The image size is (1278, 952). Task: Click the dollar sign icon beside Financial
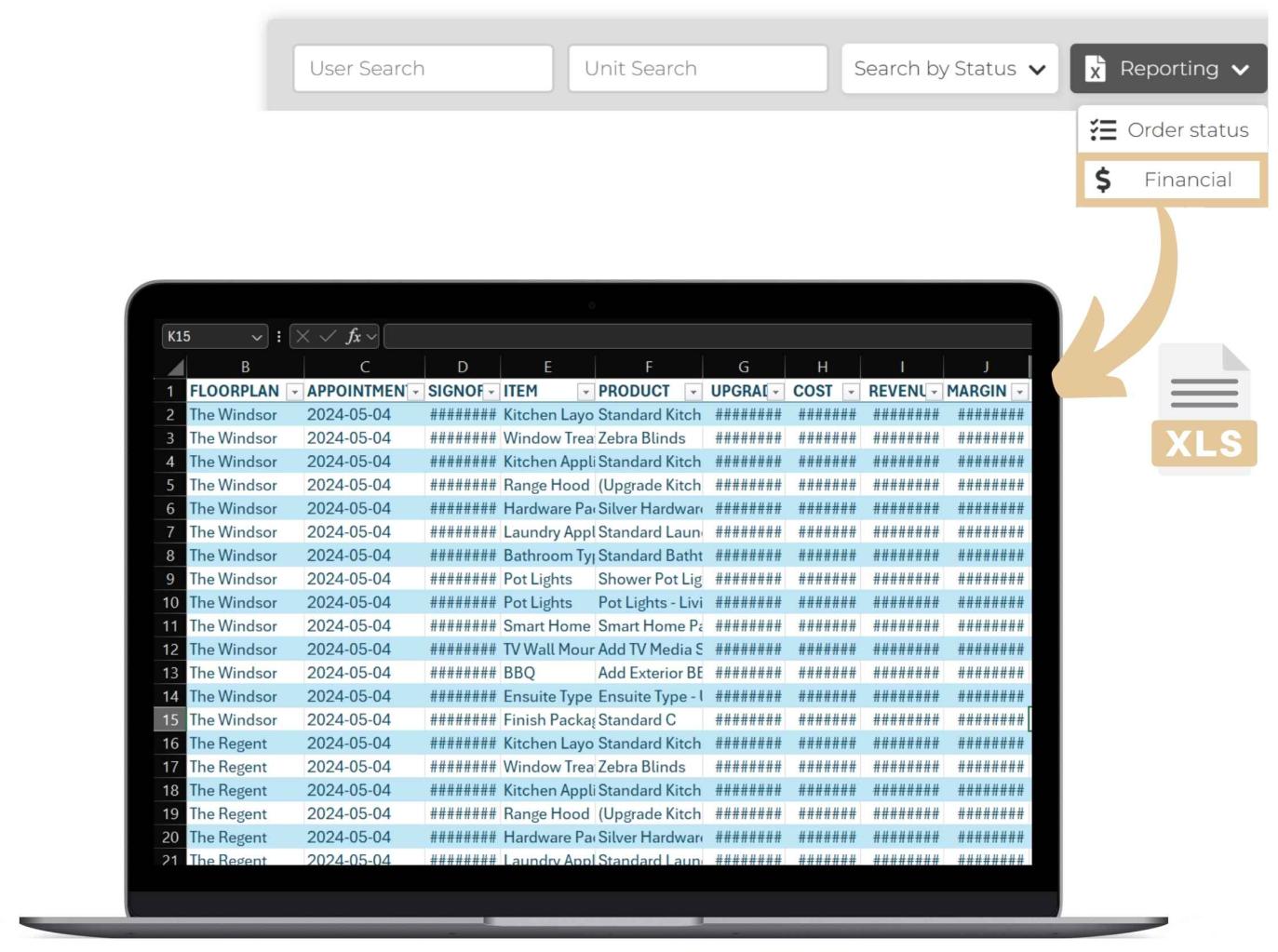[1104, 179]
